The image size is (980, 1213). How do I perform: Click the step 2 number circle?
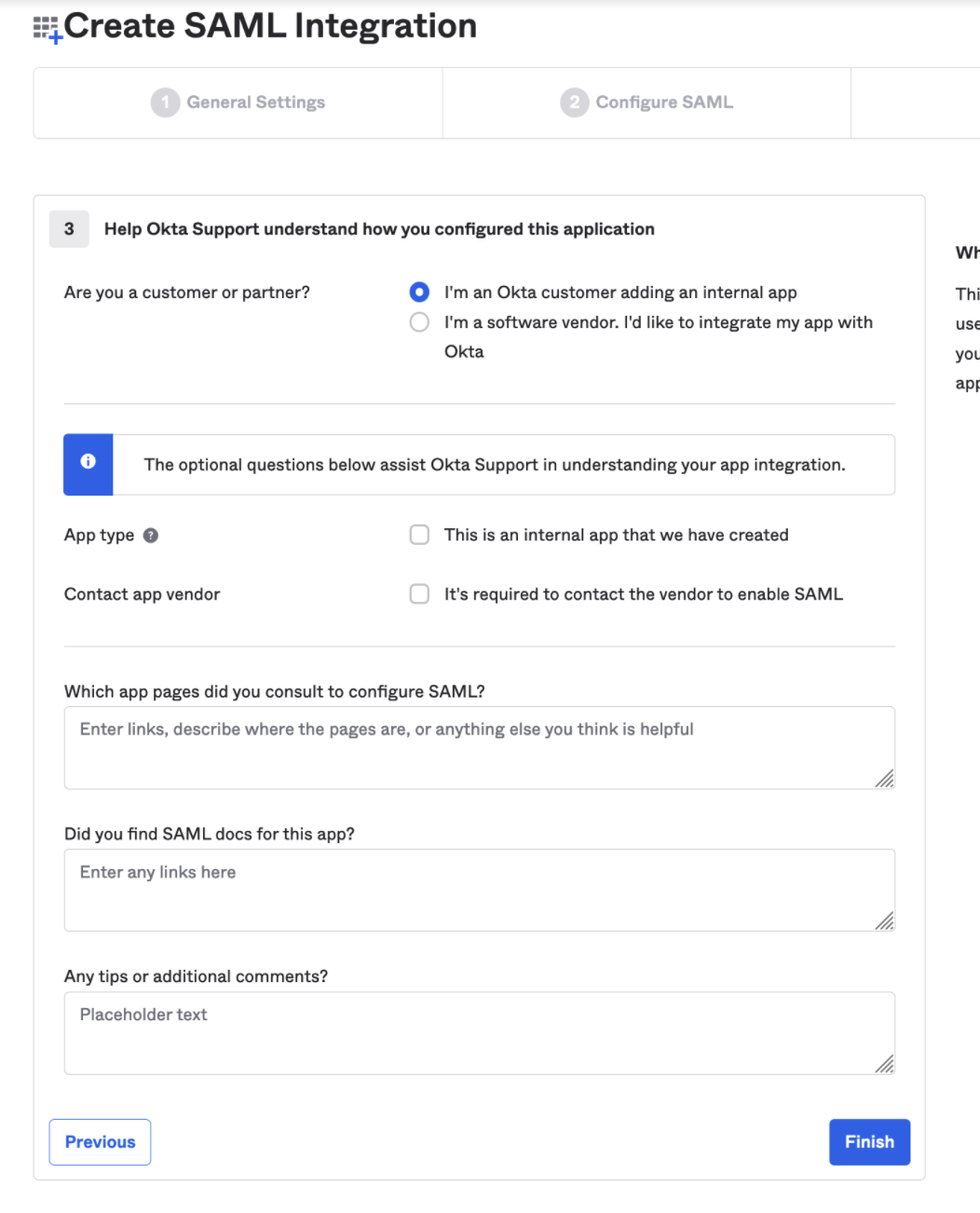click(574, 102)
